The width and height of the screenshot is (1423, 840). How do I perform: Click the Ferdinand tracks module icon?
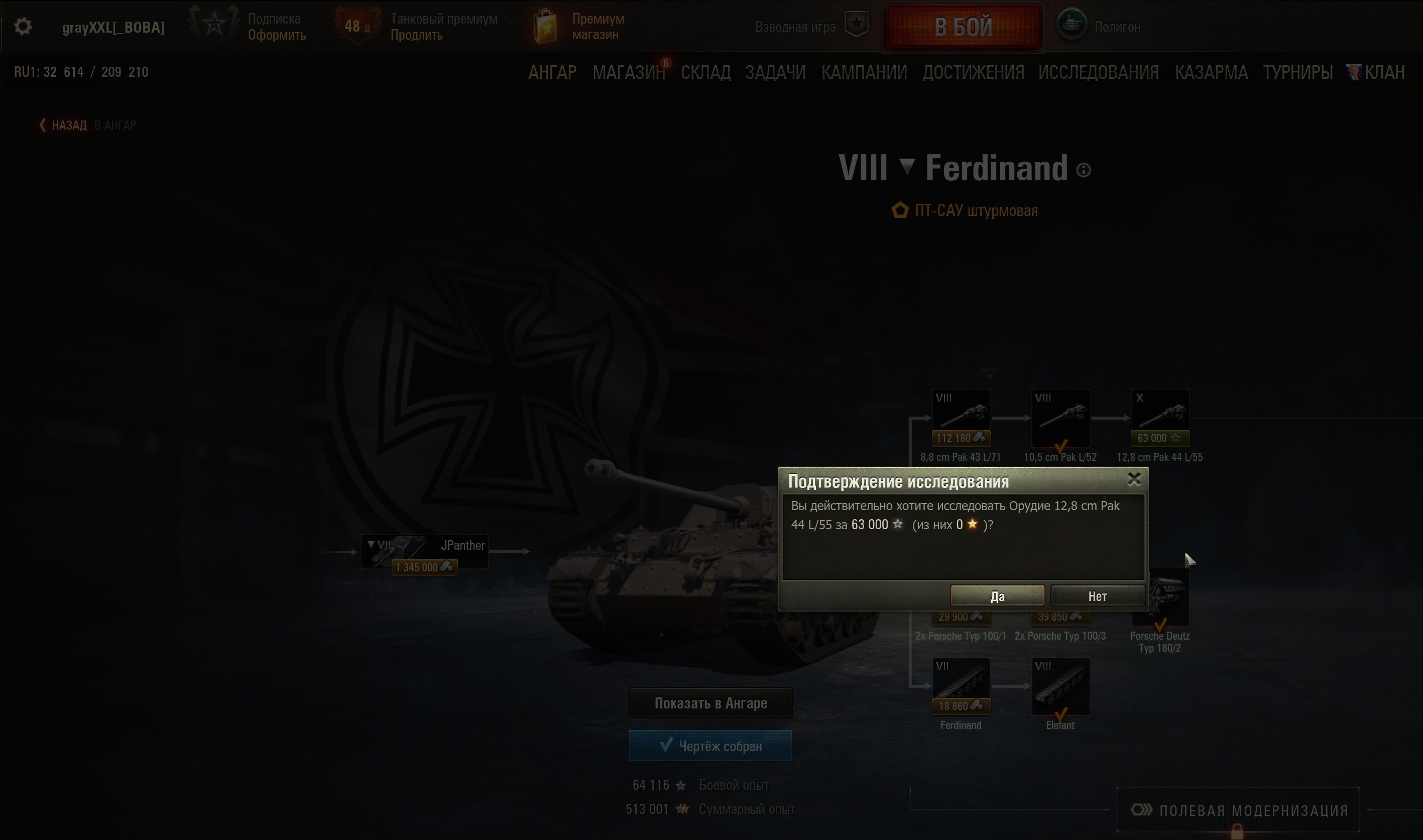pyautogui.click(x=961, y=685)
